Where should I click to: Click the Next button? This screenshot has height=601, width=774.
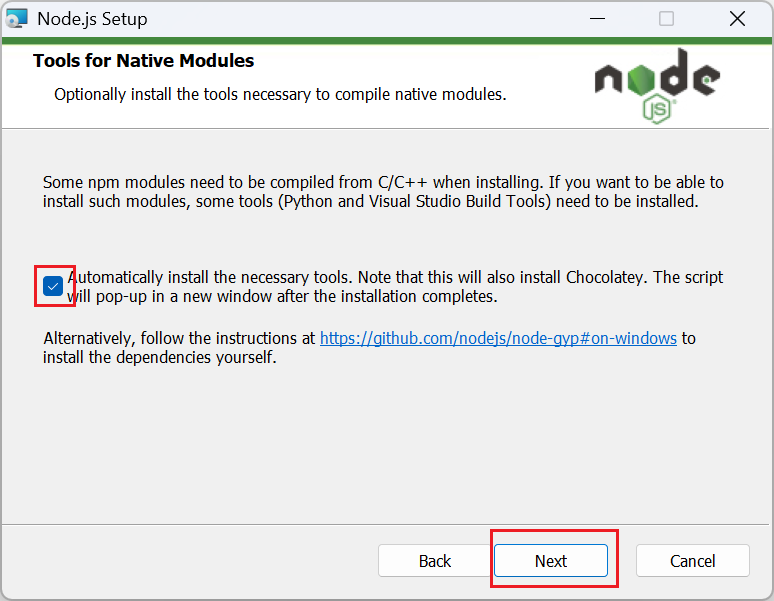pos(551,561)
